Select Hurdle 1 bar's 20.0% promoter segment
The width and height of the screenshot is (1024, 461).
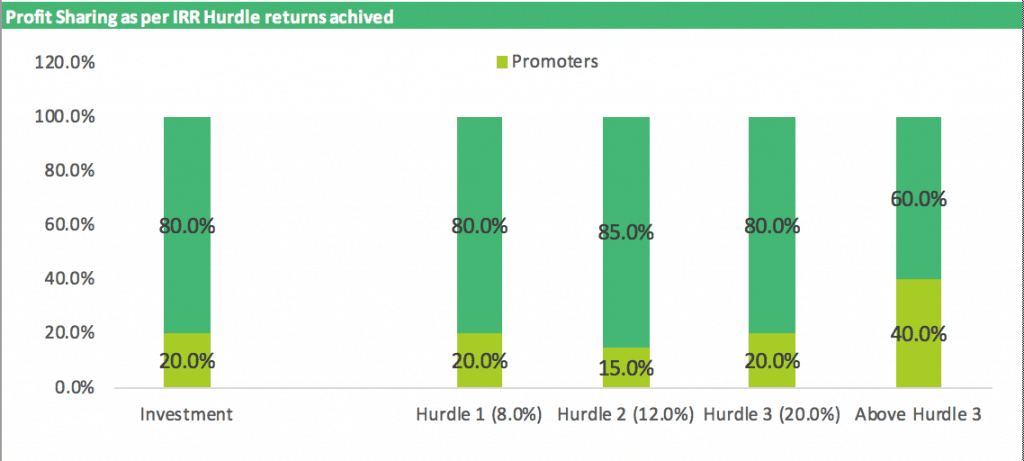click(479, 360)
